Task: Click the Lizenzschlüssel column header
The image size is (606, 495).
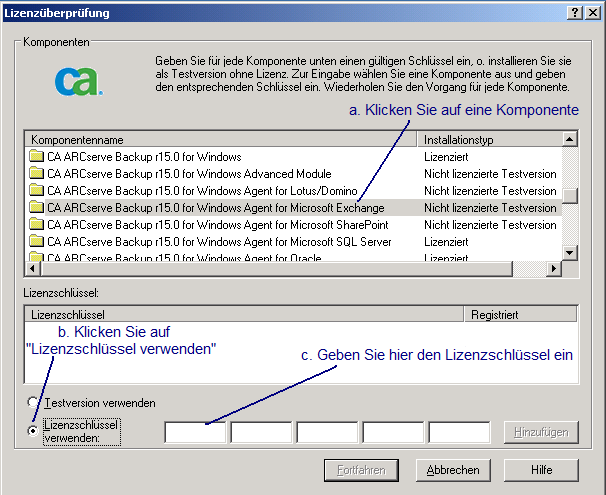Action: click(244, 315)
